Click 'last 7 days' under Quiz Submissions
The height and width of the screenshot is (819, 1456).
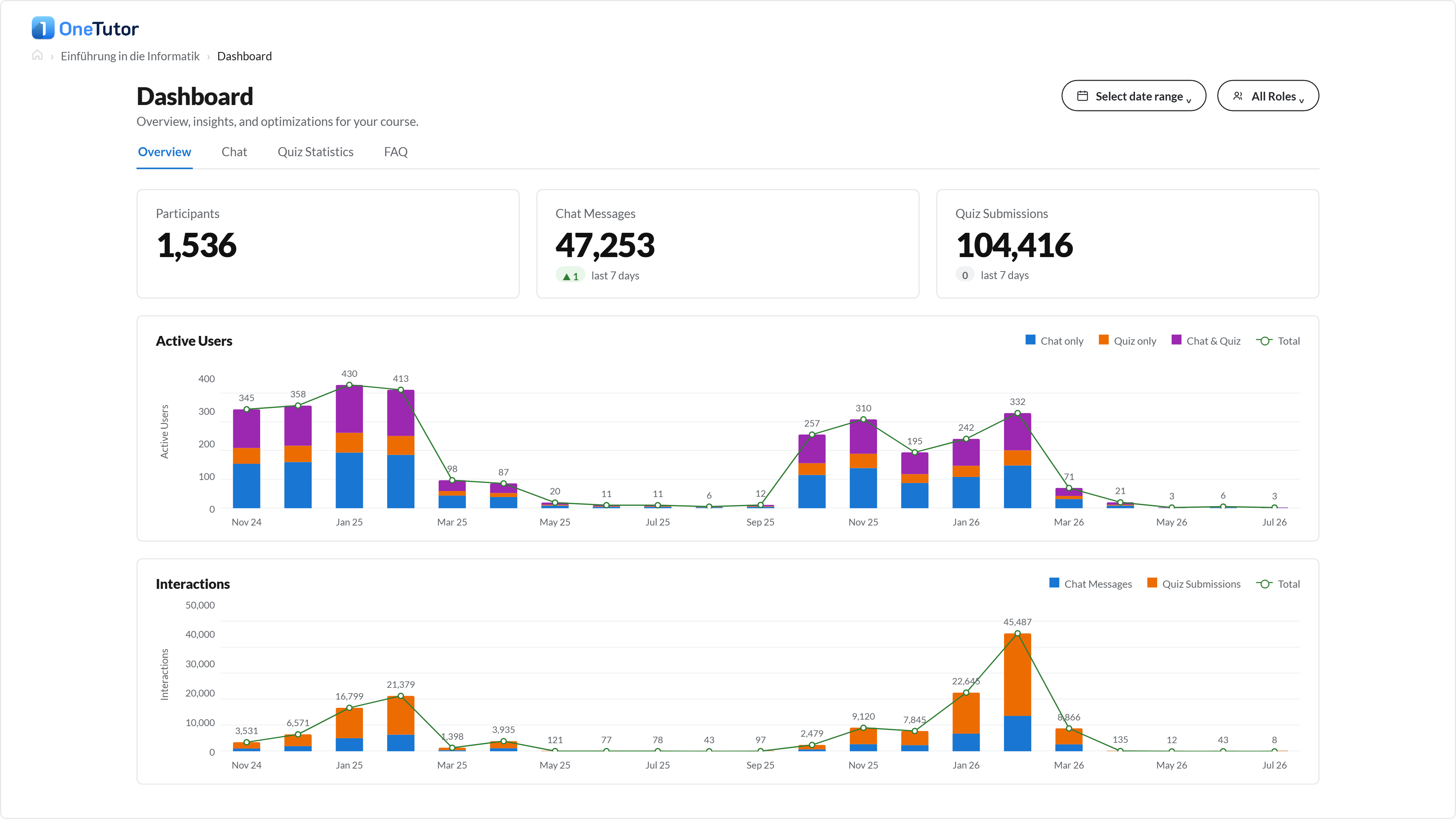tap(1004, 275)
